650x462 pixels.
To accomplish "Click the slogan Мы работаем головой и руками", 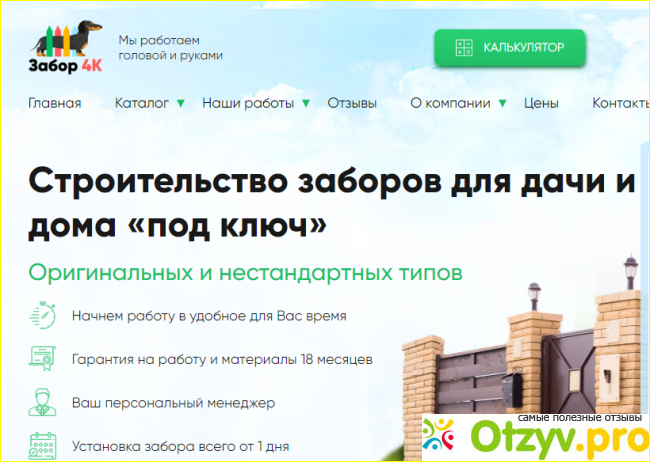I will [170, 47].
